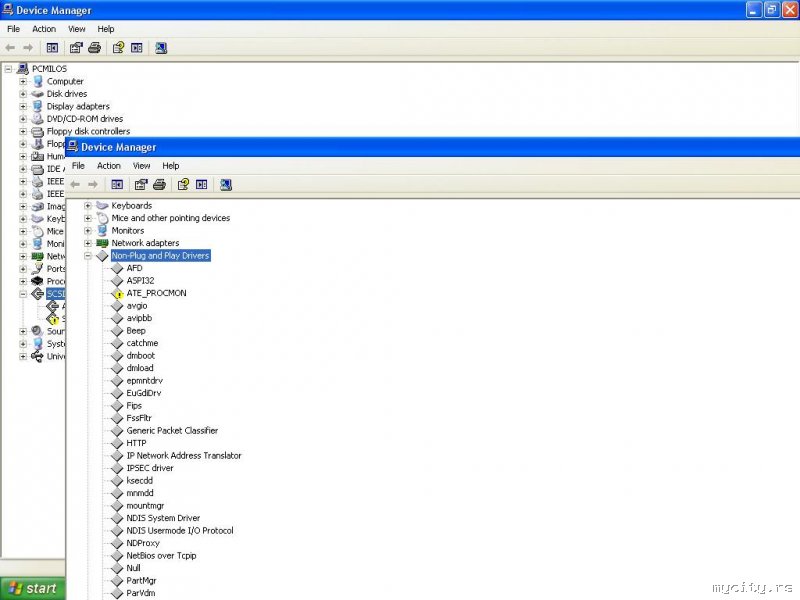The image size is (800, 600).
Task: Select the mountmgr driver entry
Action: click(145, 506)
